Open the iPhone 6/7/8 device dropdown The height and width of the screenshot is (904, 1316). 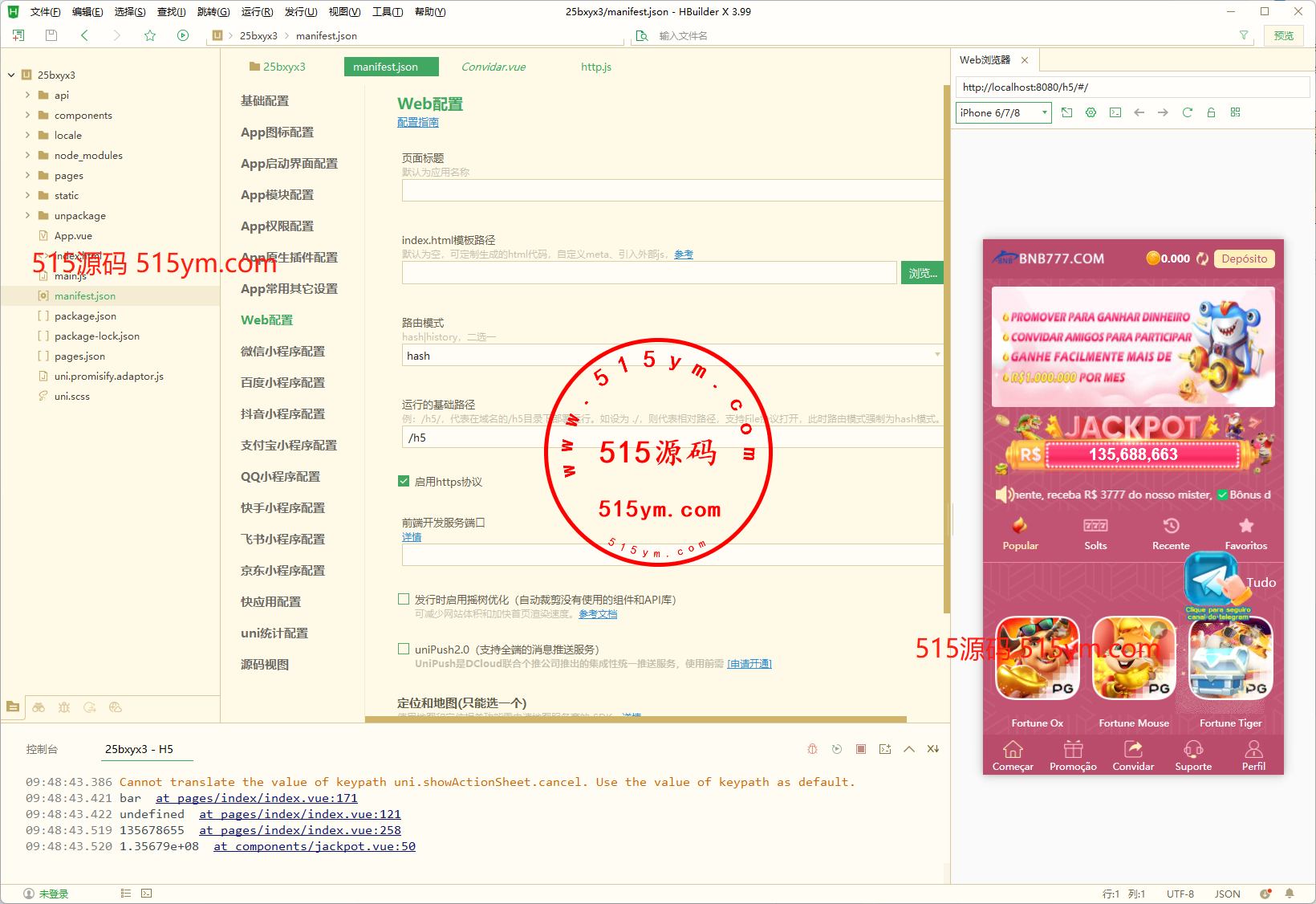[x=1003, y=112]
